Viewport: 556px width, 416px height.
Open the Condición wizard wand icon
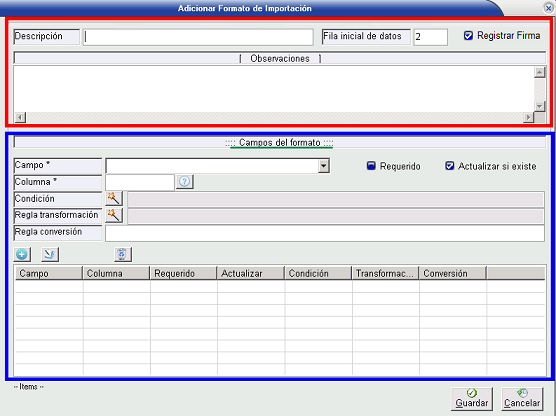tap(114, 198)
